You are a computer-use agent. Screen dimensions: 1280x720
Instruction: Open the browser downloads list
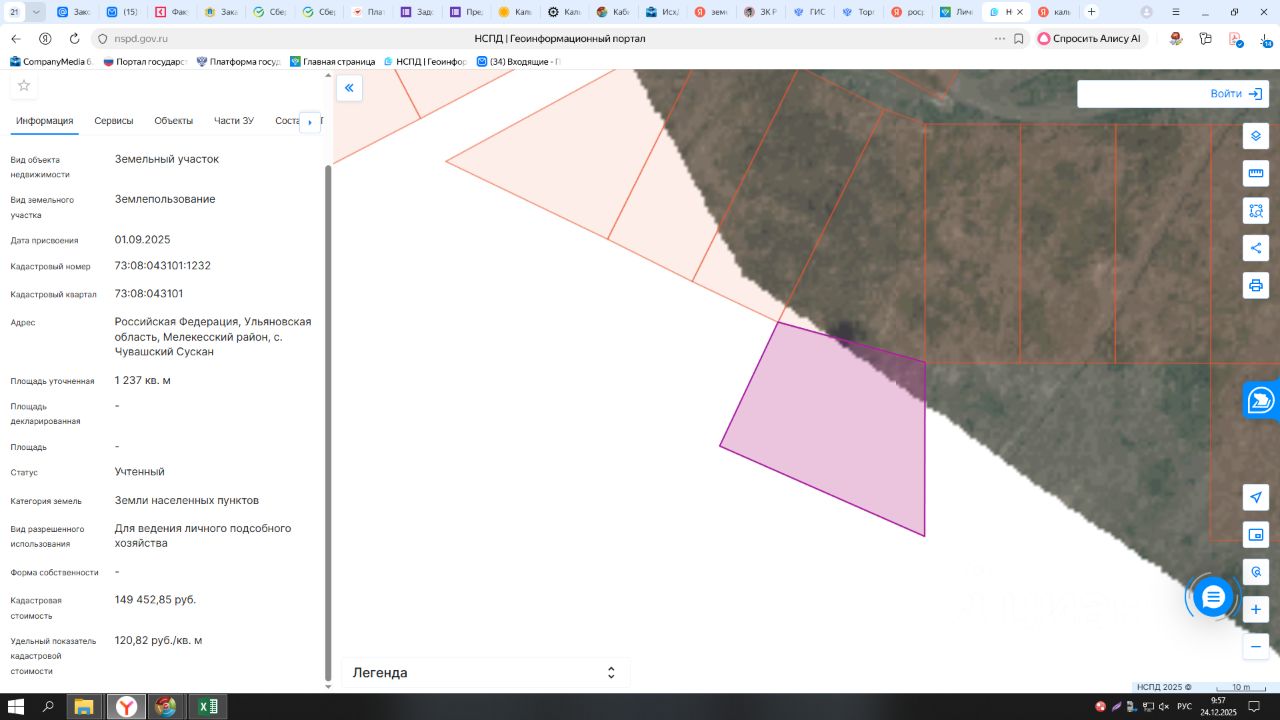pyautogui.click(x=1265, y=38)
